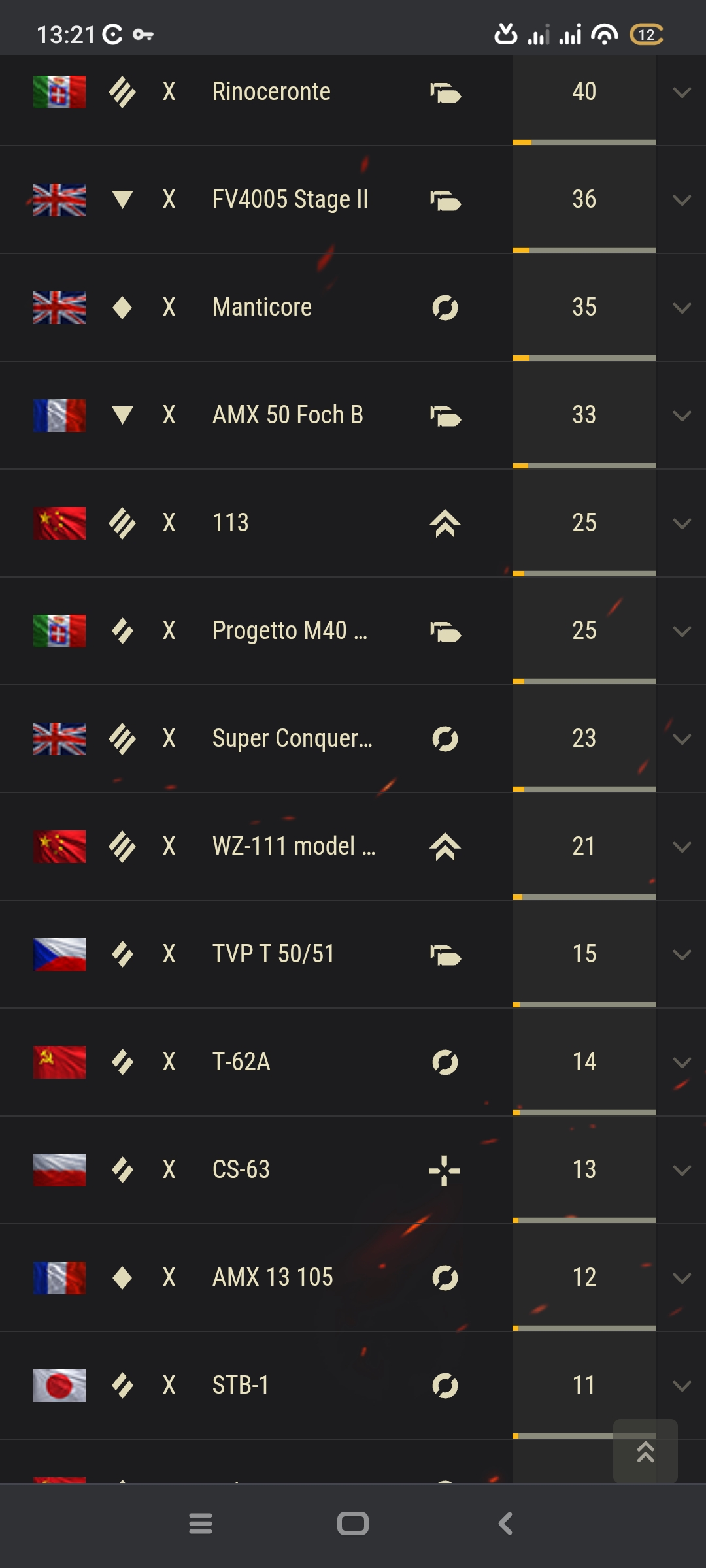Tap the Italian flag beside Rinoceronte
Image resolution: width=706 pixels, height=1568 pixels.
tap(59, 92)
